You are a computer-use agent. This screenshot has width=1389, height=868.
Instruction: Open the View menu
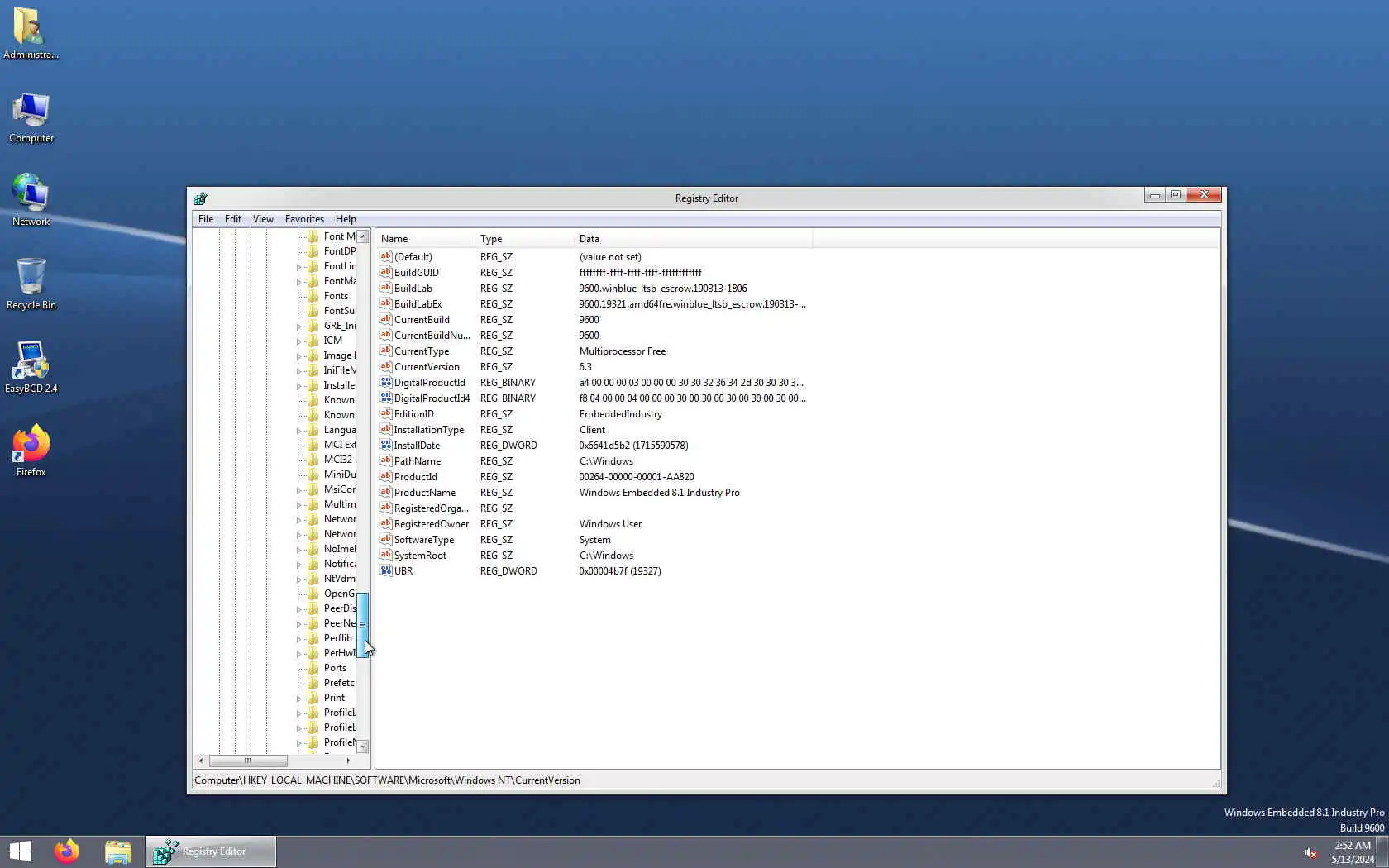[x=263, y=219]
